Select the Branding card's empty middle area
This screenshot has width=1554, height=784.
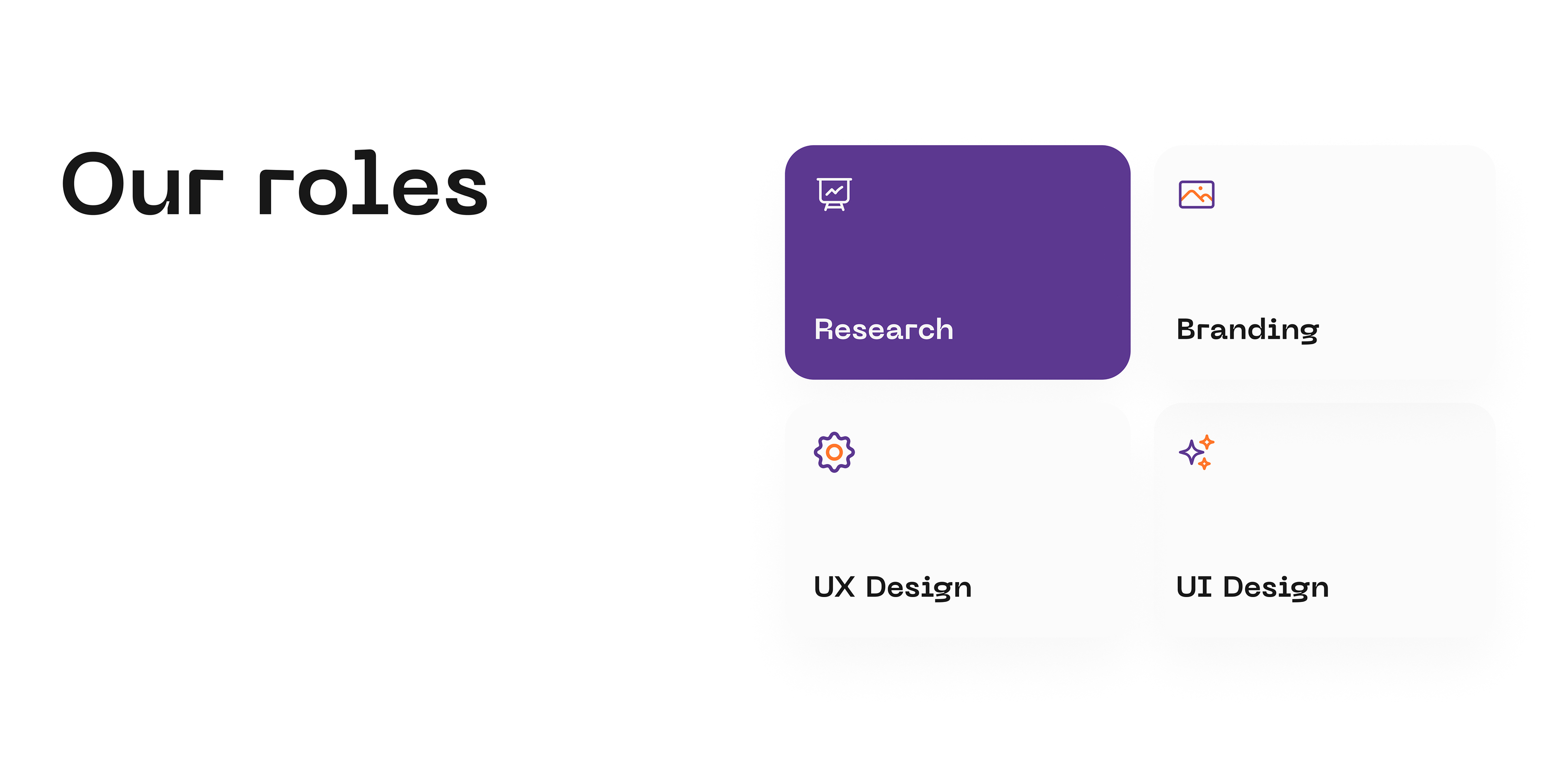(x=1324, y=259)
